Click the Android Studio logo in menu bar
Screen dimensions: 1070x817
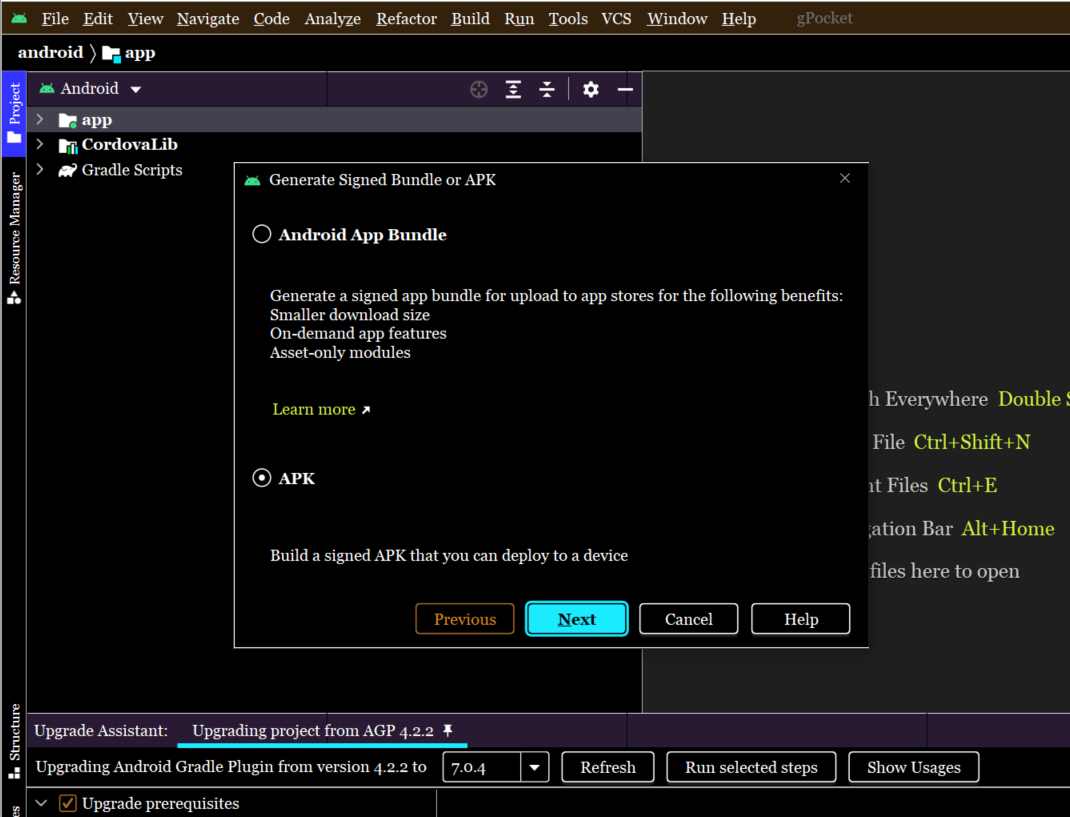click(19, 18)
